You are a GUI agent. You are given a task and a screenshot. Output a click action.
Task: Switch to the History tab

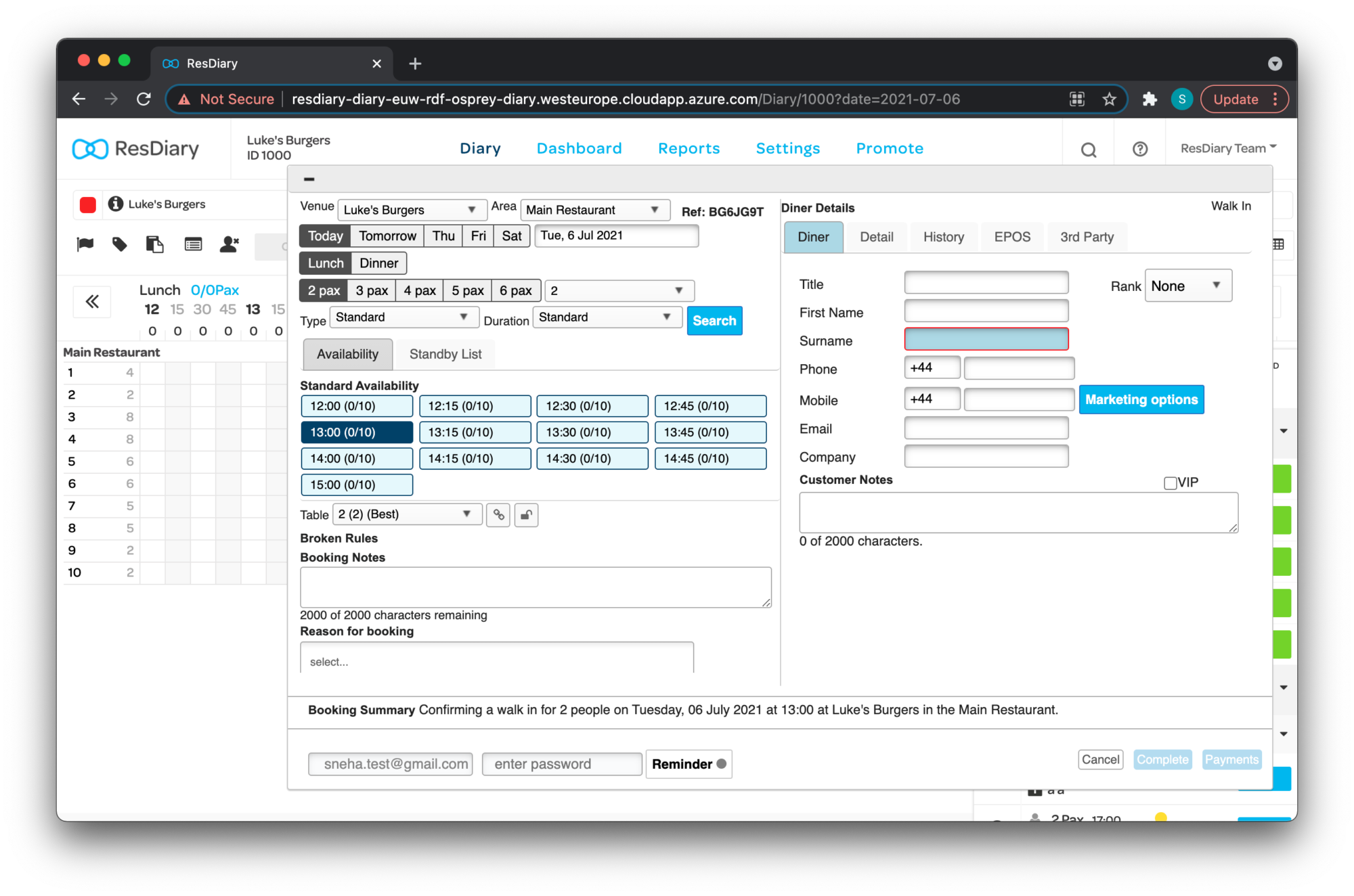[943, 237]
